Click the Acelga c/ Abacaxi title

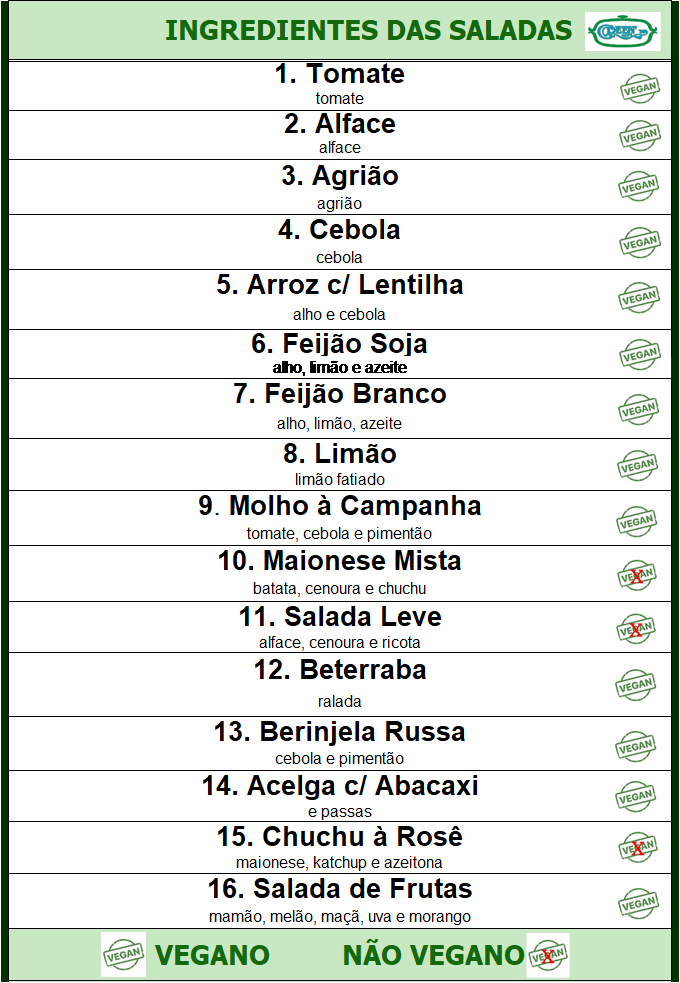[340, 786]
